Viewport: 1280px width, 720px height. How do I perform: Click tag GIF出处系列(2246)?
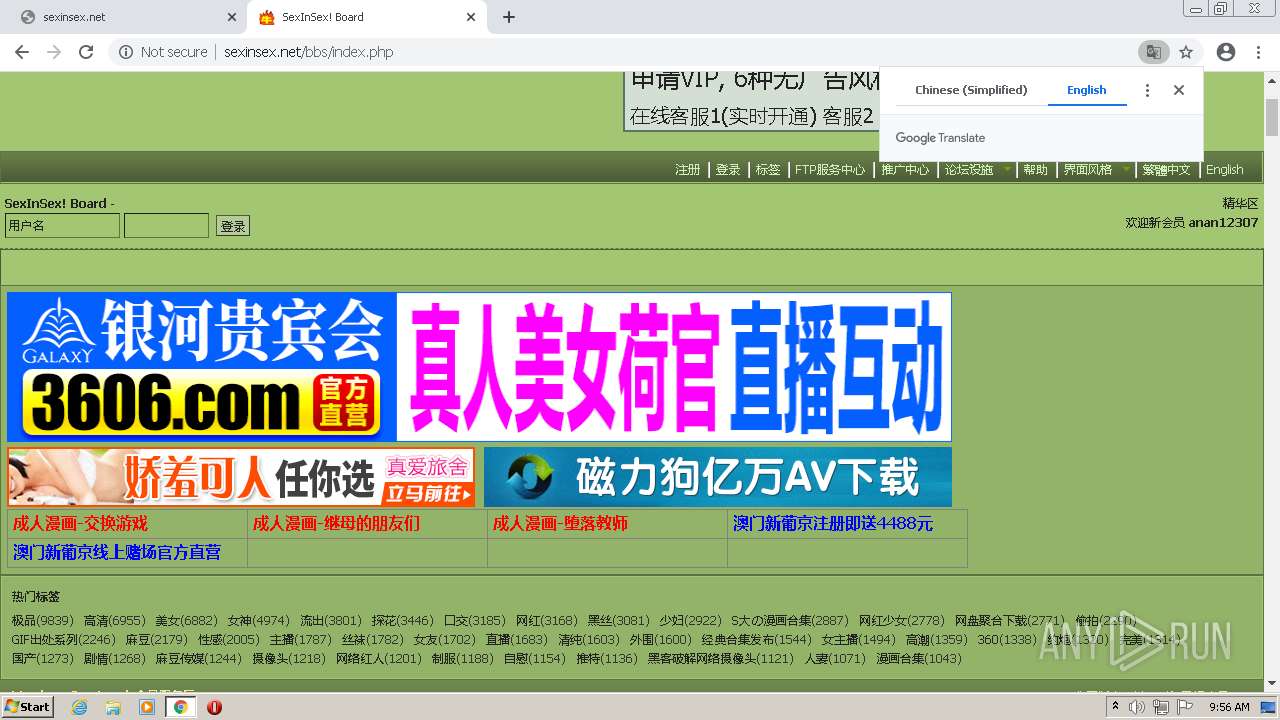63,640
